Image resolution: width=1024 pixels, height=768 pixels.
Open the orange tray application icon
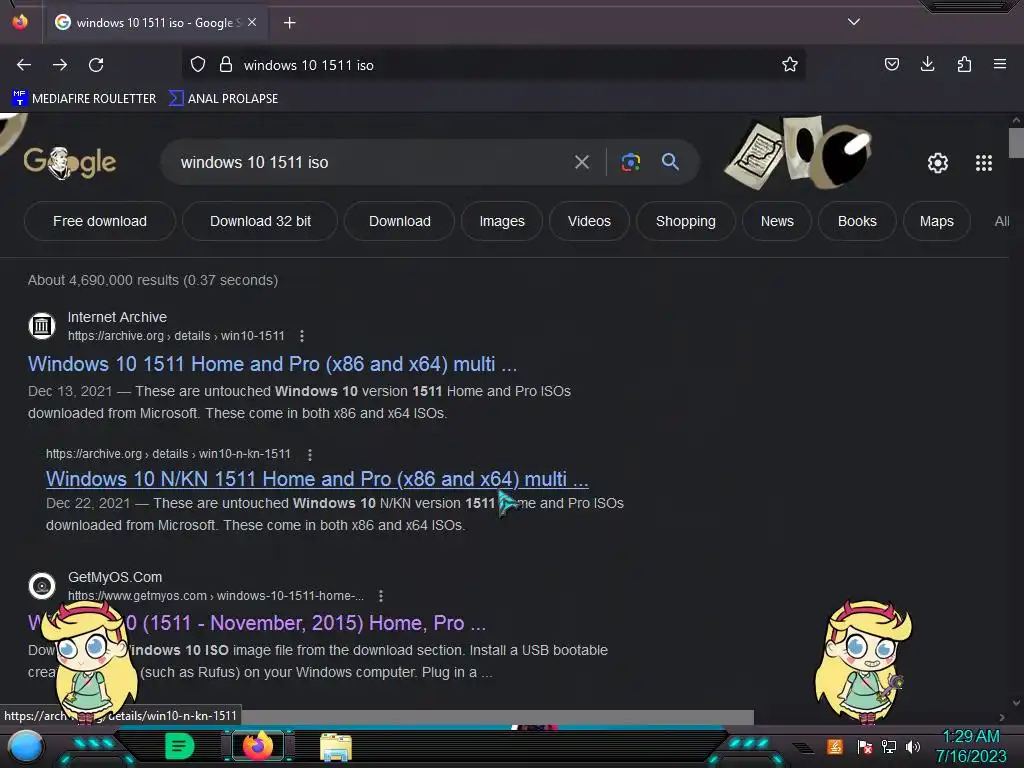835,746
